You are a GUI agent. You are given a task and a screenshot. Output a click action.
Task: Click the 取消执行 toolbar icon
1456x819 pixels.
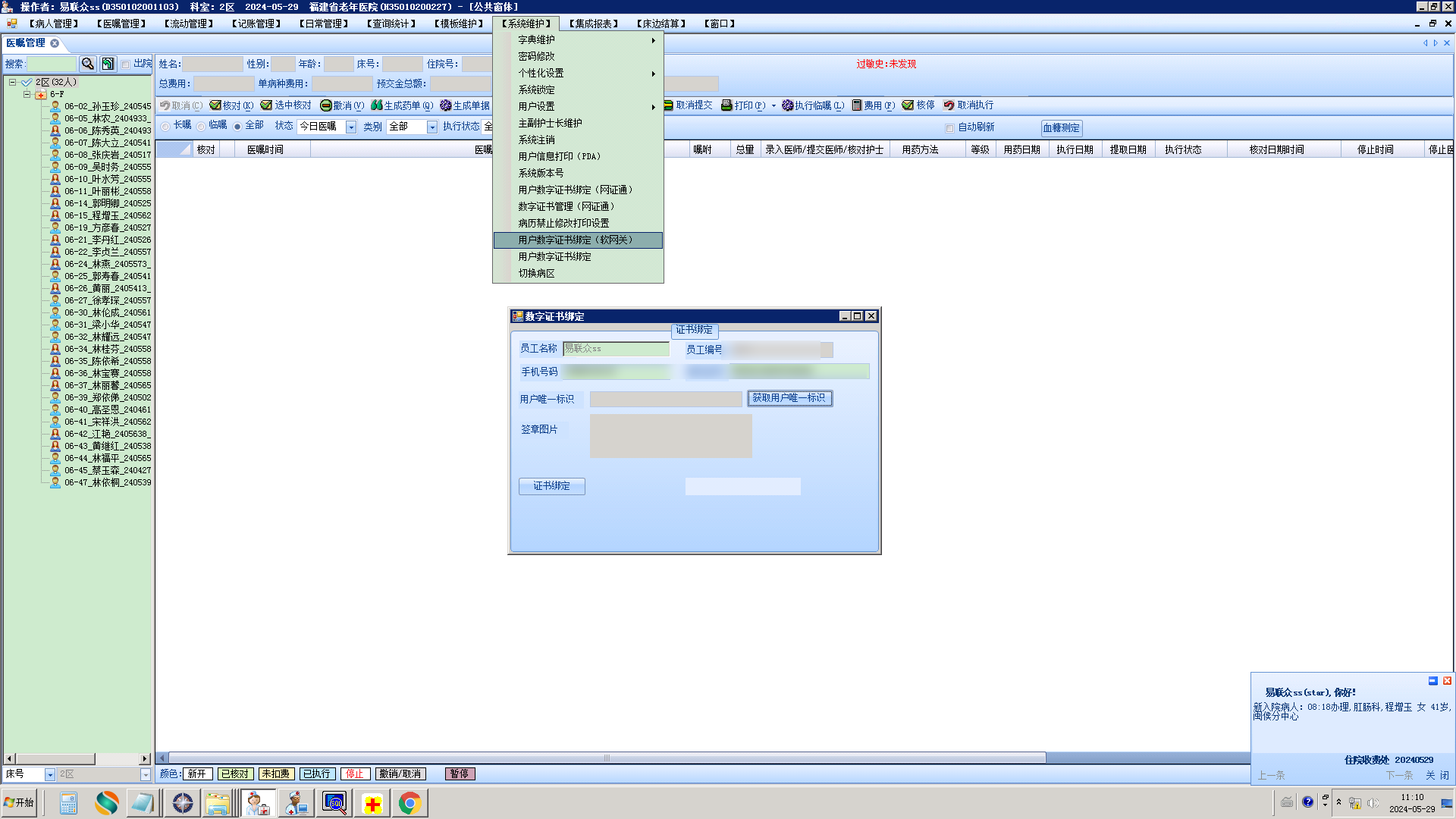(949, 105)
